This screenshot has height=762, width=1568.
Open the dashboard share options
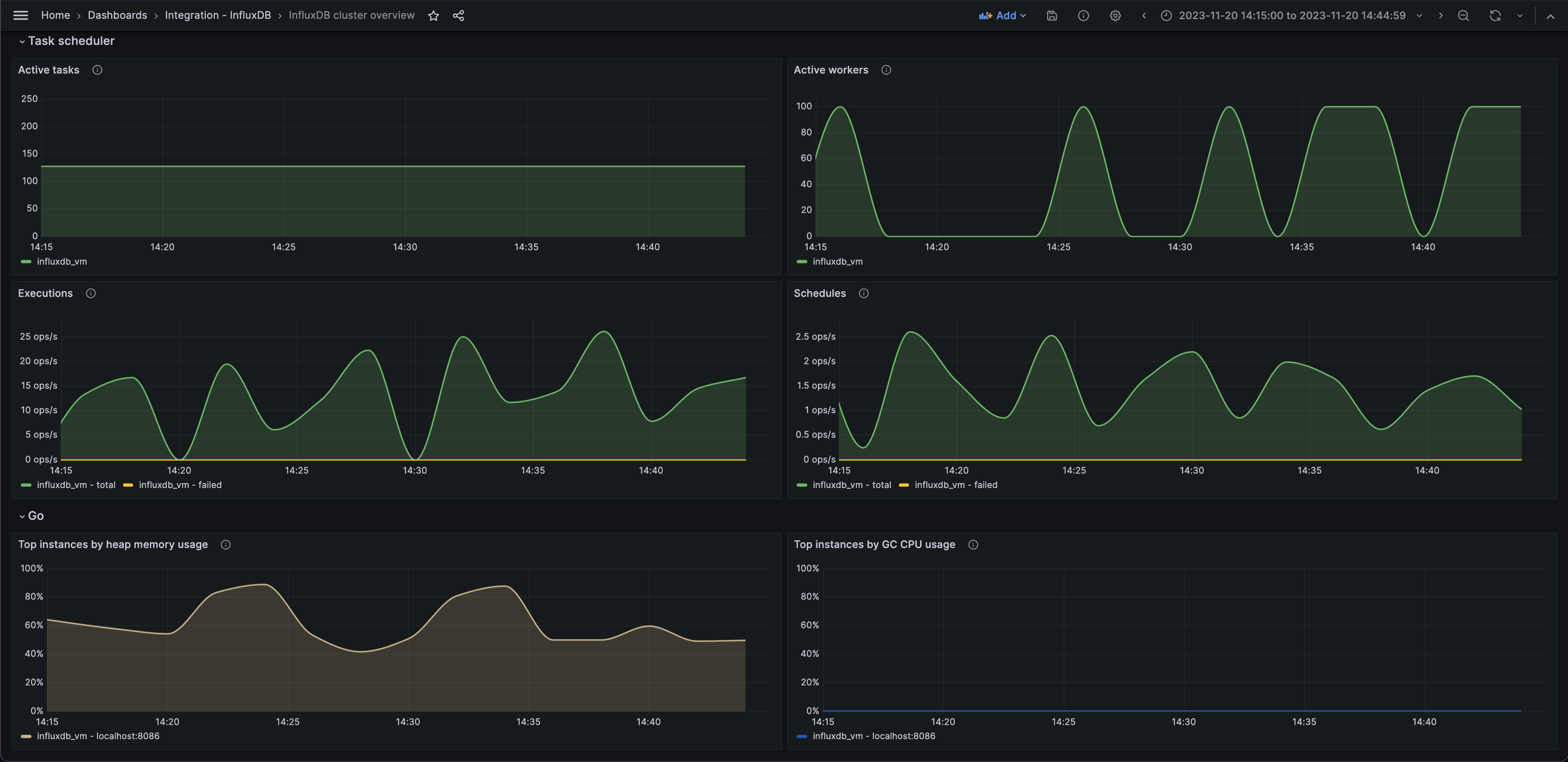pos(458,15)
